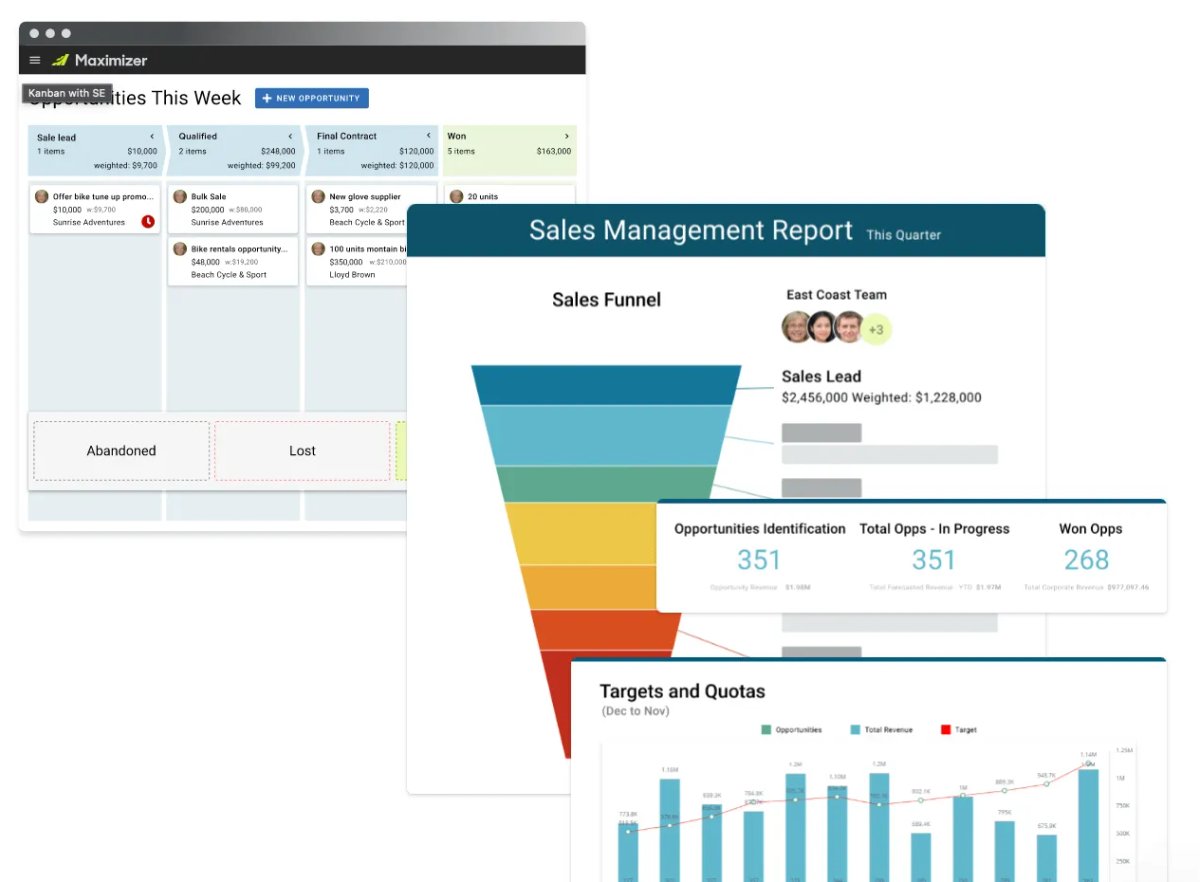Screen dimensions: 1200x882
Task: Click the Sale lead column header
Action: pyautogui.click(x=95, y=150)
